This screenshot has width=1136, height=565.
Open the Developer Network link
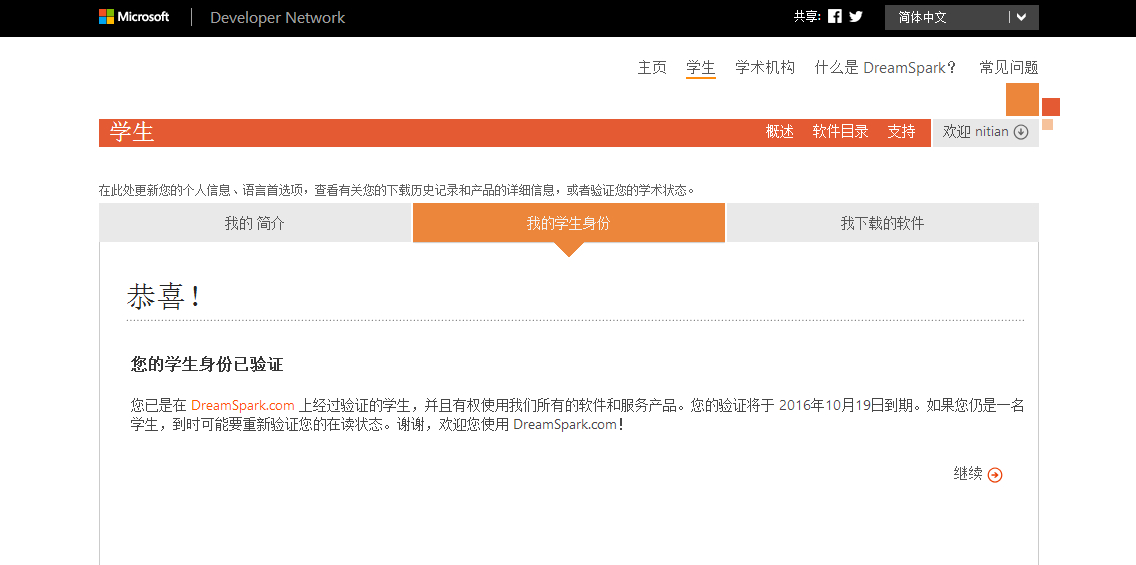coord(277,17)
